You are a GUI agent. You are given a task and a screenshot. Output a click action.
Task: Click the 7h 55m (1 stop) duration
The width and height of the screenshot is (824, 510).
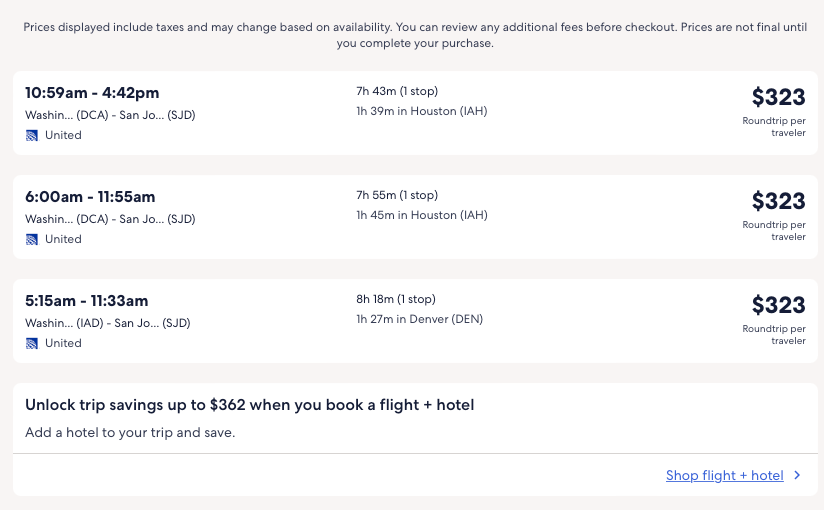click(397, 195)
